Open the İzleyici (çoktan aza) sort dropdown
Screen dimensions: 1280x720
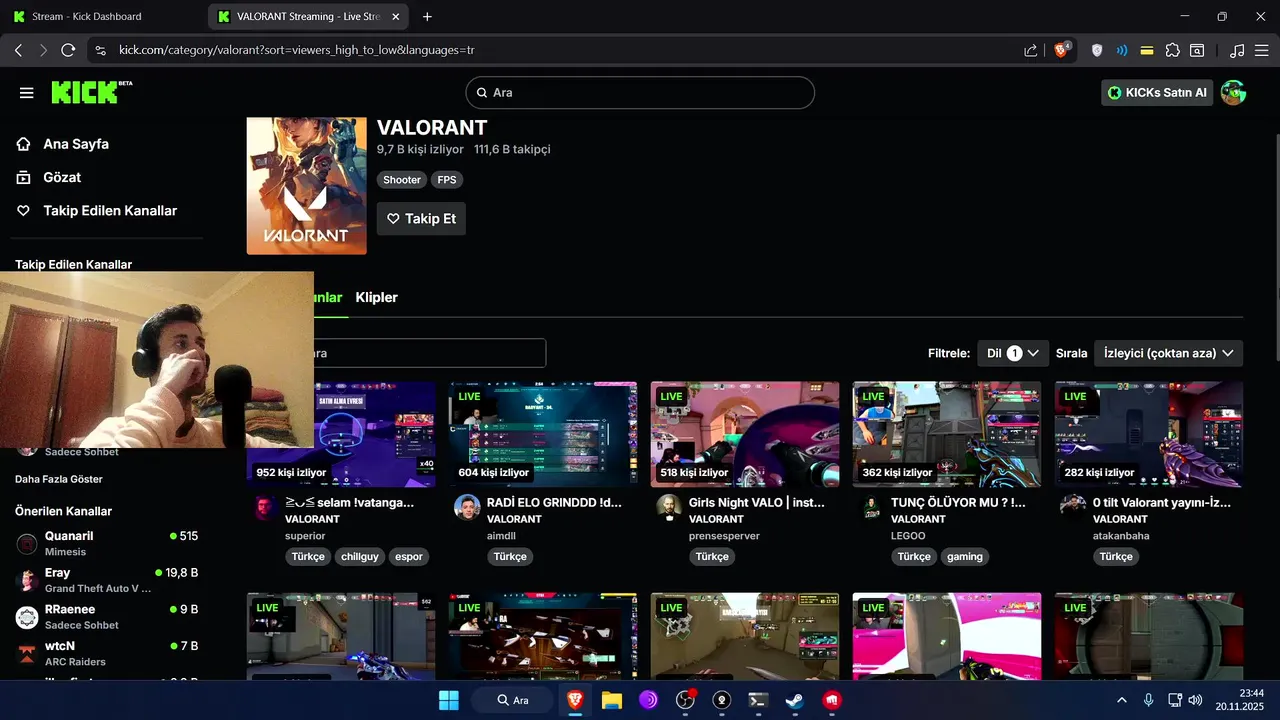click(x=1169, y=353)
